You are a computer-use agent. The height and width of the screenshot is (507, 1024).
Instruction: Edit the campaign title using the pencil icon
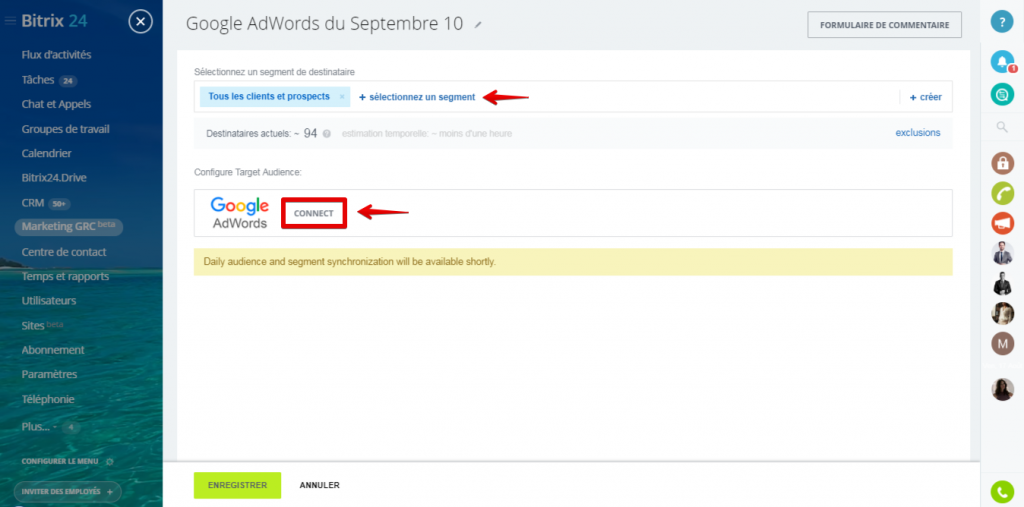(478, 25)
